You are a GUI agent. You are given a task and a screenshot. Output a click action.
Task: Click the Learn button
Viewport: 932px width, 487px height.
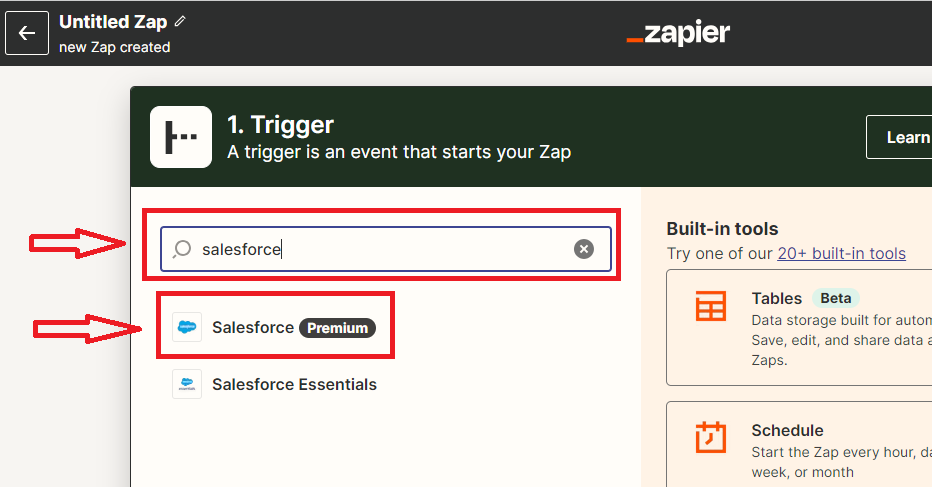(x=899, y=137)
